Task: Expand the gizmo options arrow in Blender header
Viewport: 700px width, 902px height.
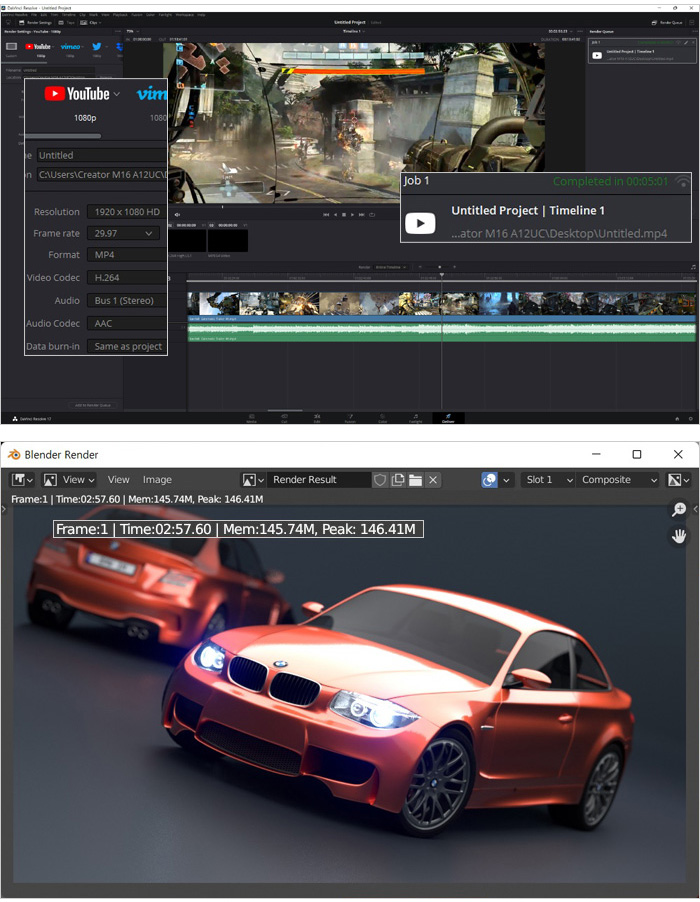Action: pos(506,480)
